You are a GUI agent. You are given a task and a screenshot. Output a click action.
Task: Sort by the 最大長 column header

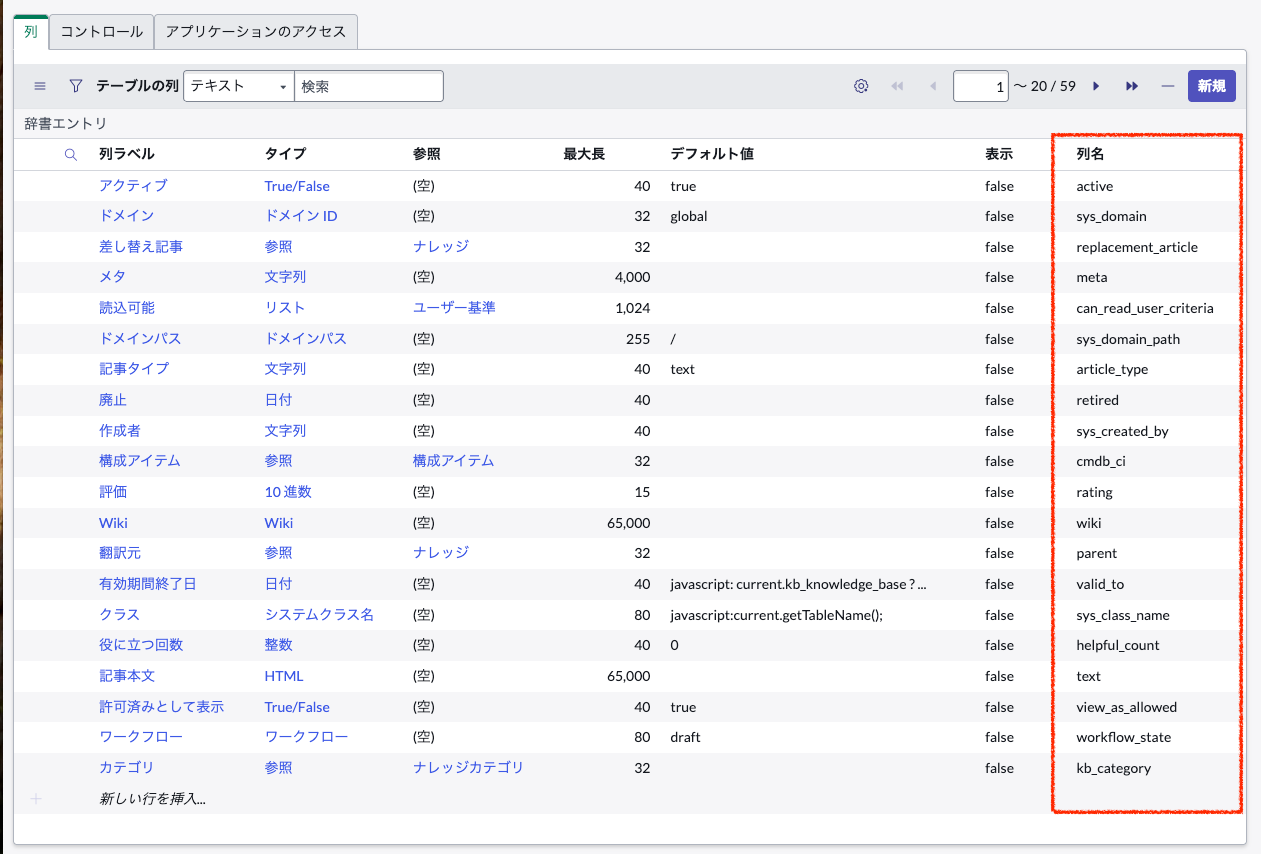click(584, 155)
